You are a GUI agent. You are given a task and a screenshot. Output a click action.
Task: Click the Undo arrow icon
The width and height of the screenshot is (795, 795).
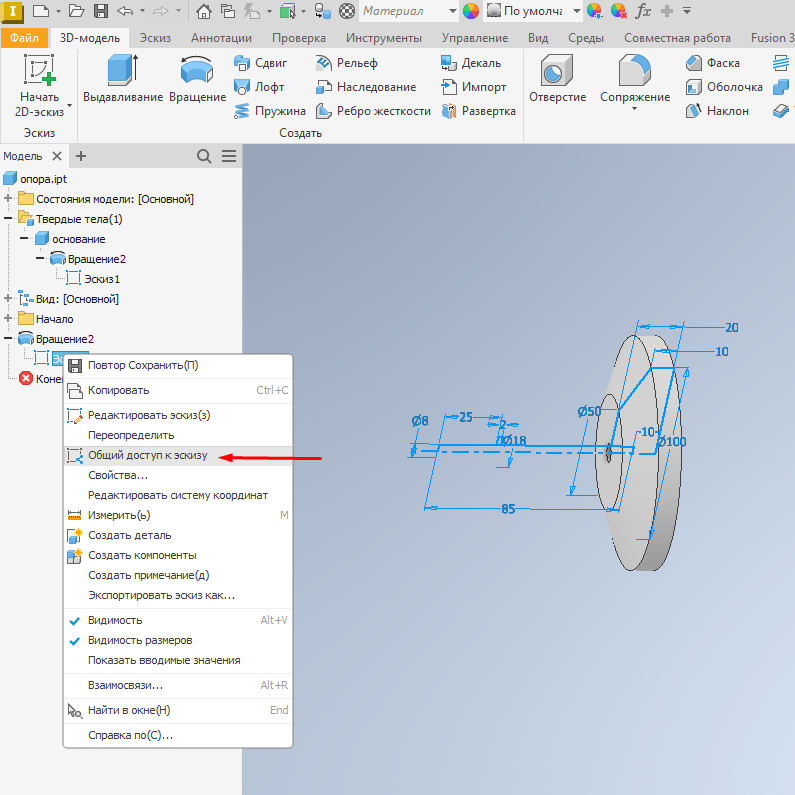(x=125, y=11)
